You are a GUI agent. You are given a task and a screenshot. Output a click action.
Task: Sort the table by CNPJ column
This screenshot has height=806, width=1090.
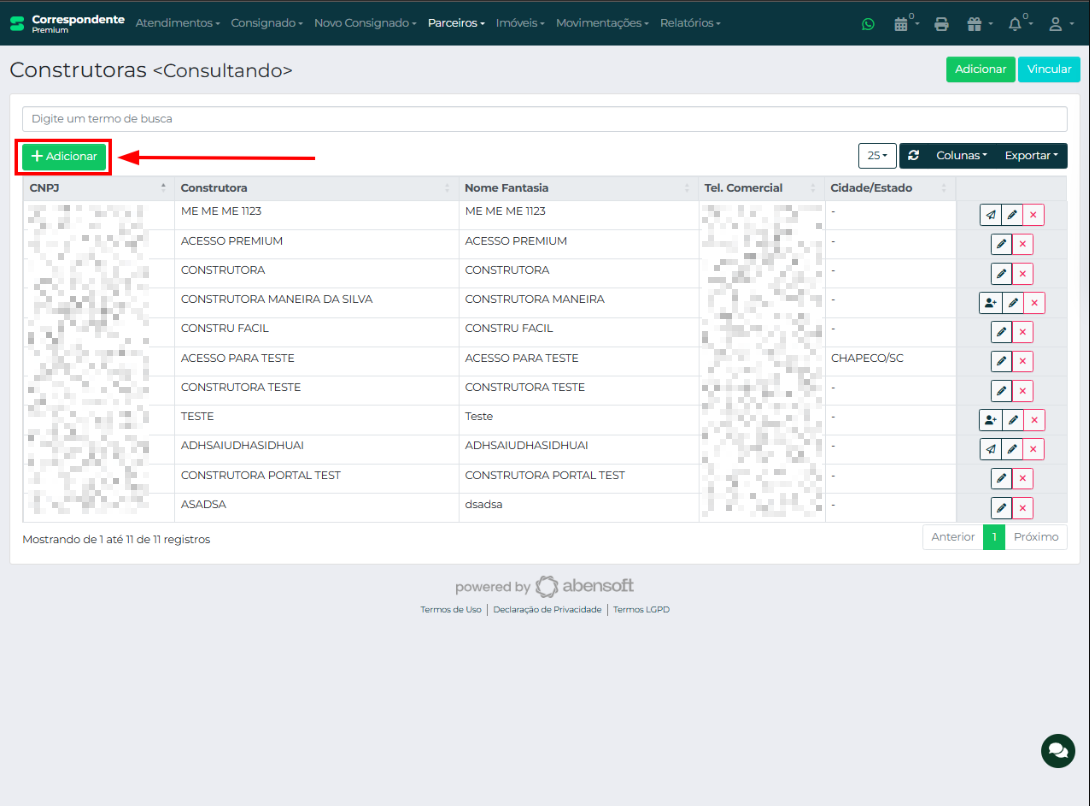pyautogui.click(x=97, y=188)
